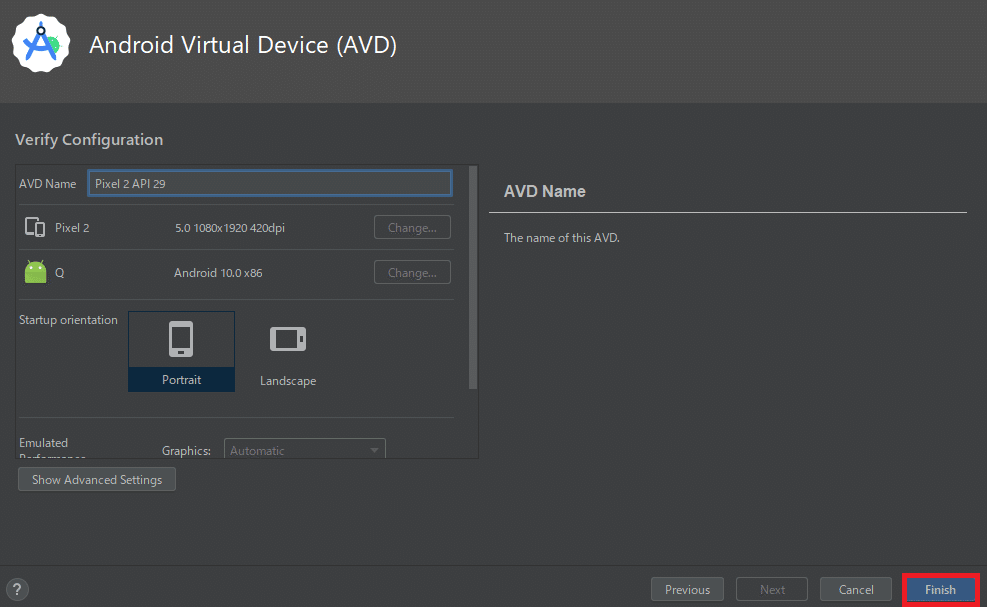Click the Pixel 2 device icon
Screen dimensions: 987x607
click(x=35, y=228)
